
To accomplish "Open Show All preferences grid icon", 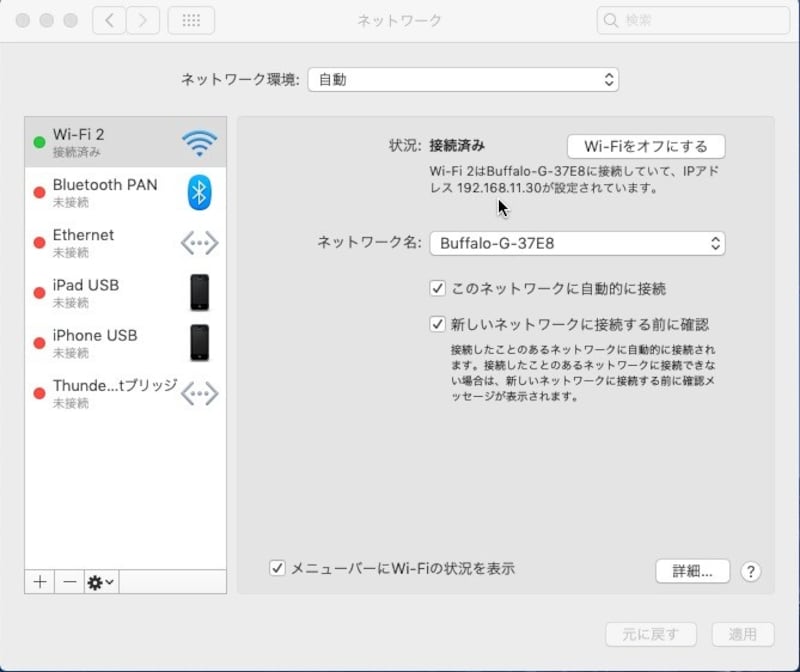I will (191, 20).
